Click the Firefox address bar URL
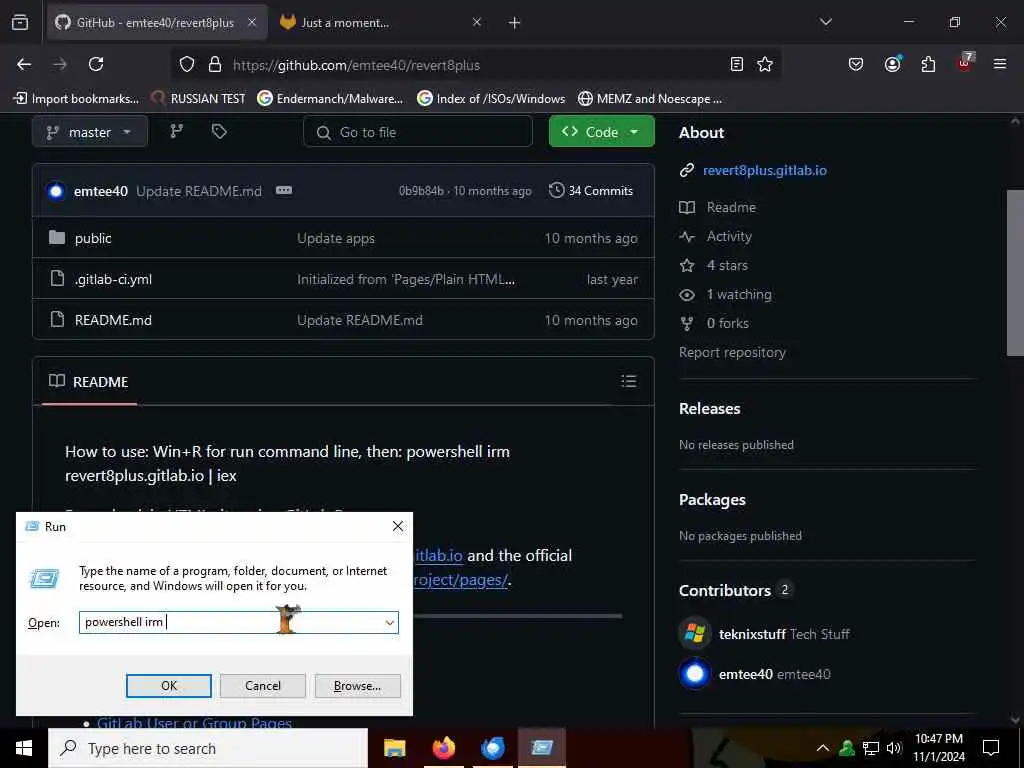Viewport: 1024px width, 768px height. (357, 65)
